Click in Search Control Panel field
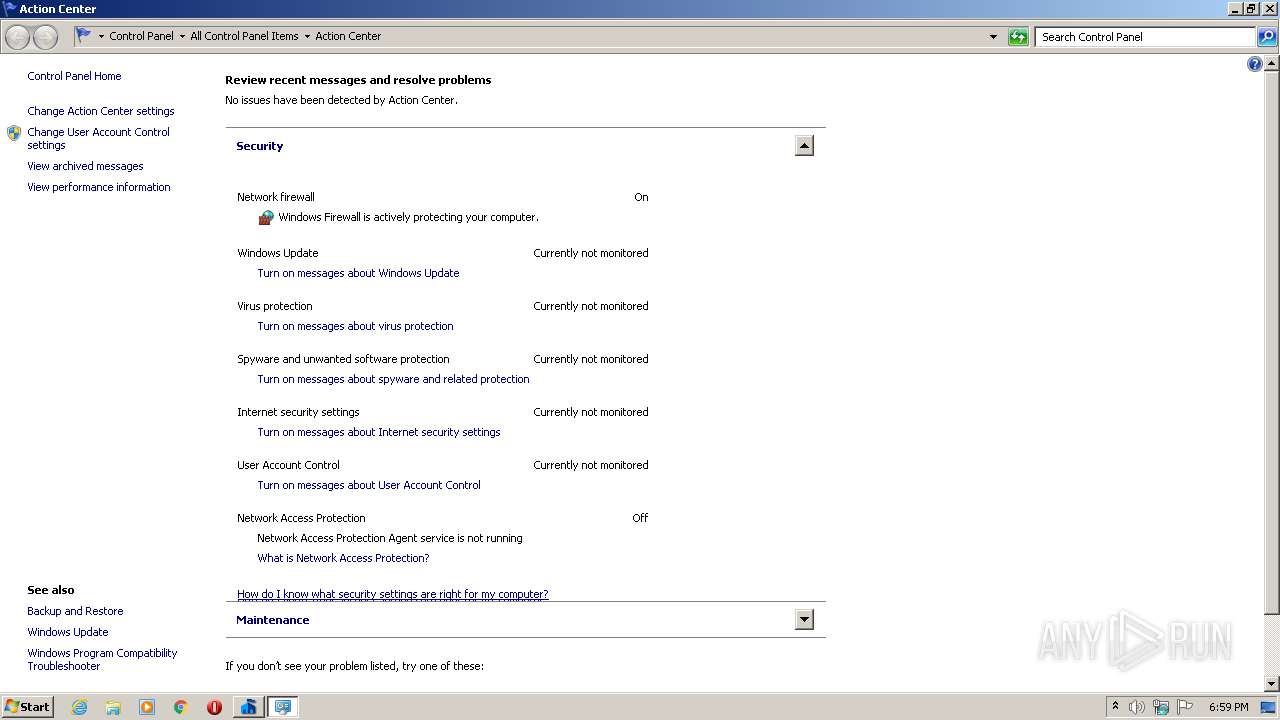Screen dimensions: 1280x720 (1145, 37)
